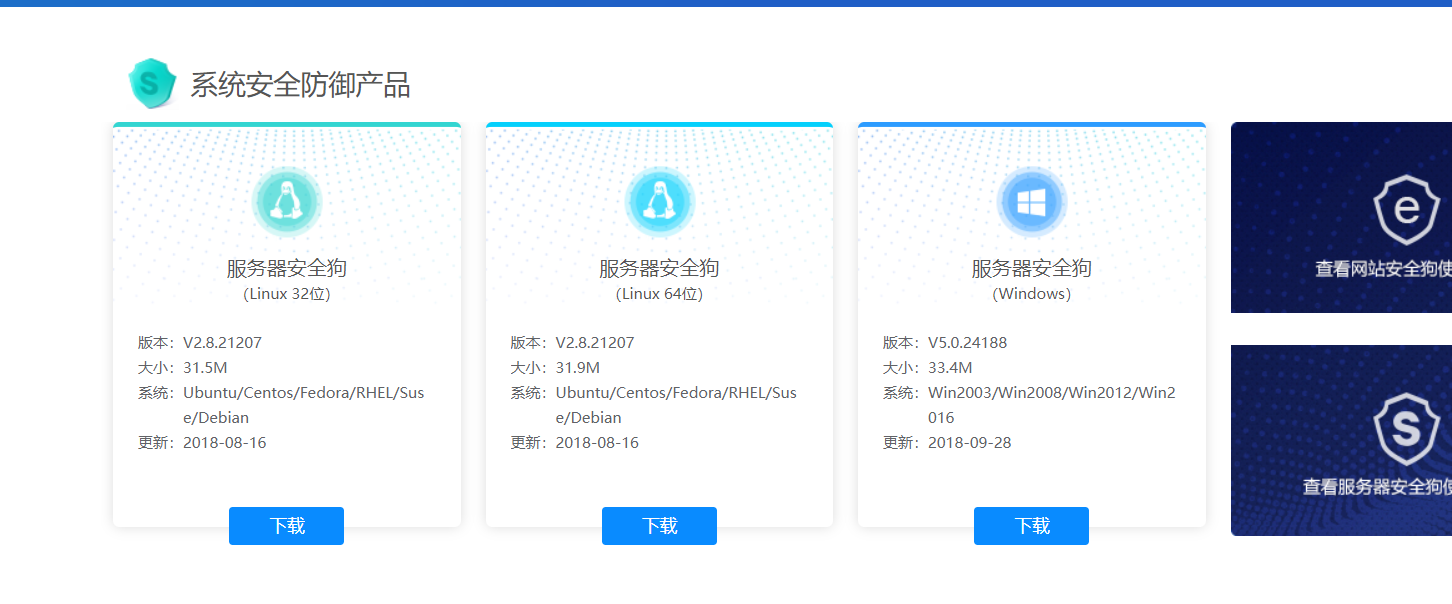Download 服务器安全狗 for Linux 32位

pos(286,526)
